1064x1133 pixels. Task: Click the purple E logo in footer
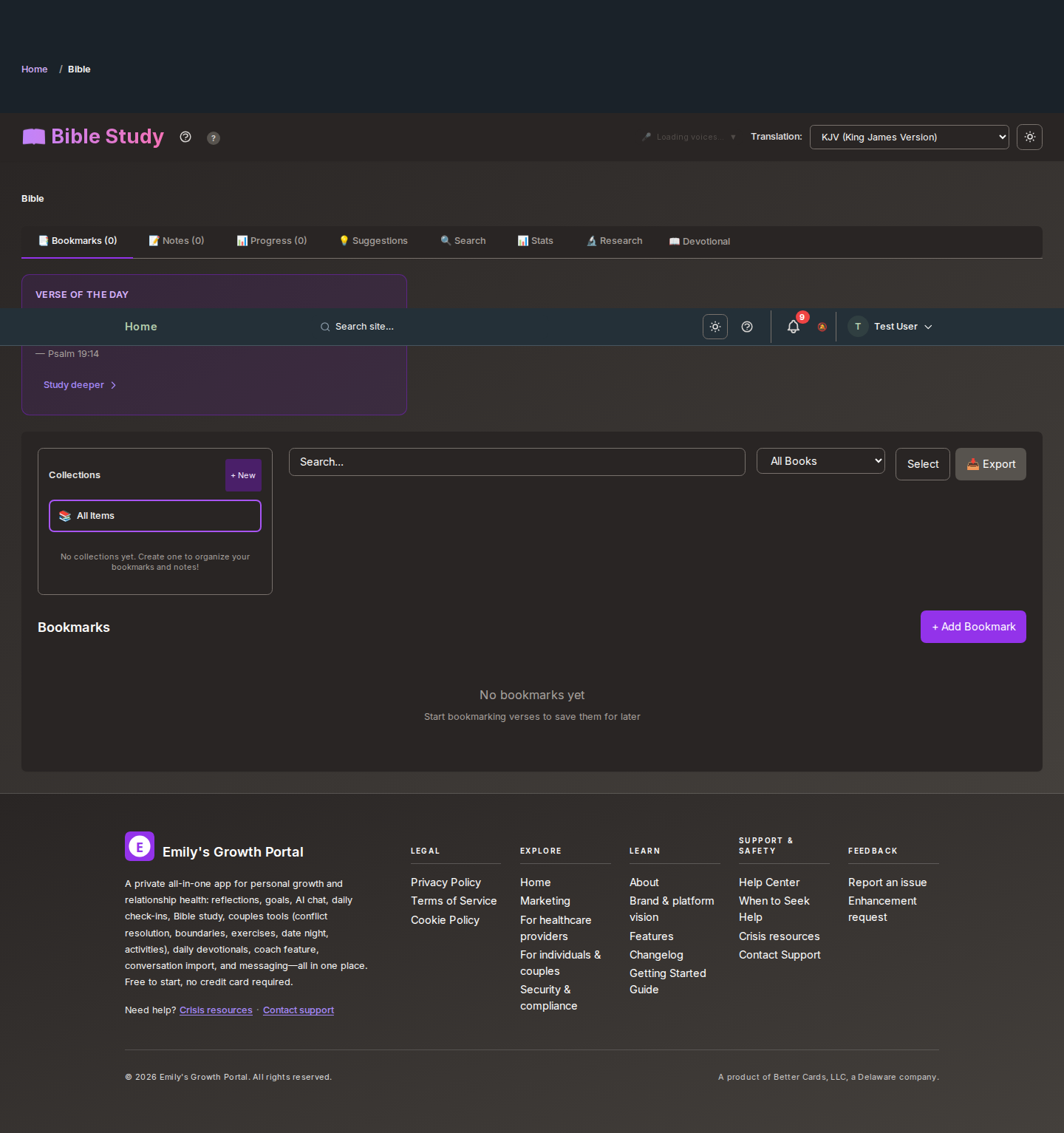tap(140, 847)
